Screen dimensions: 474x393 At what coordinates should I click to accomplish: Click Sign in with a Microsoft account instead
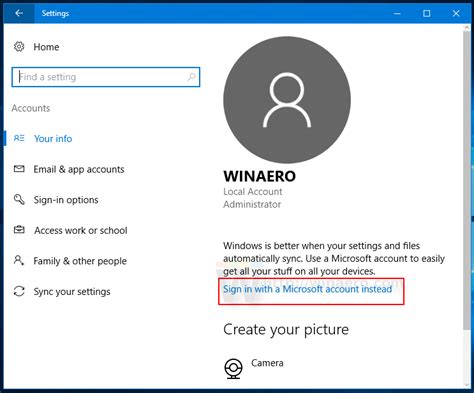308,289
